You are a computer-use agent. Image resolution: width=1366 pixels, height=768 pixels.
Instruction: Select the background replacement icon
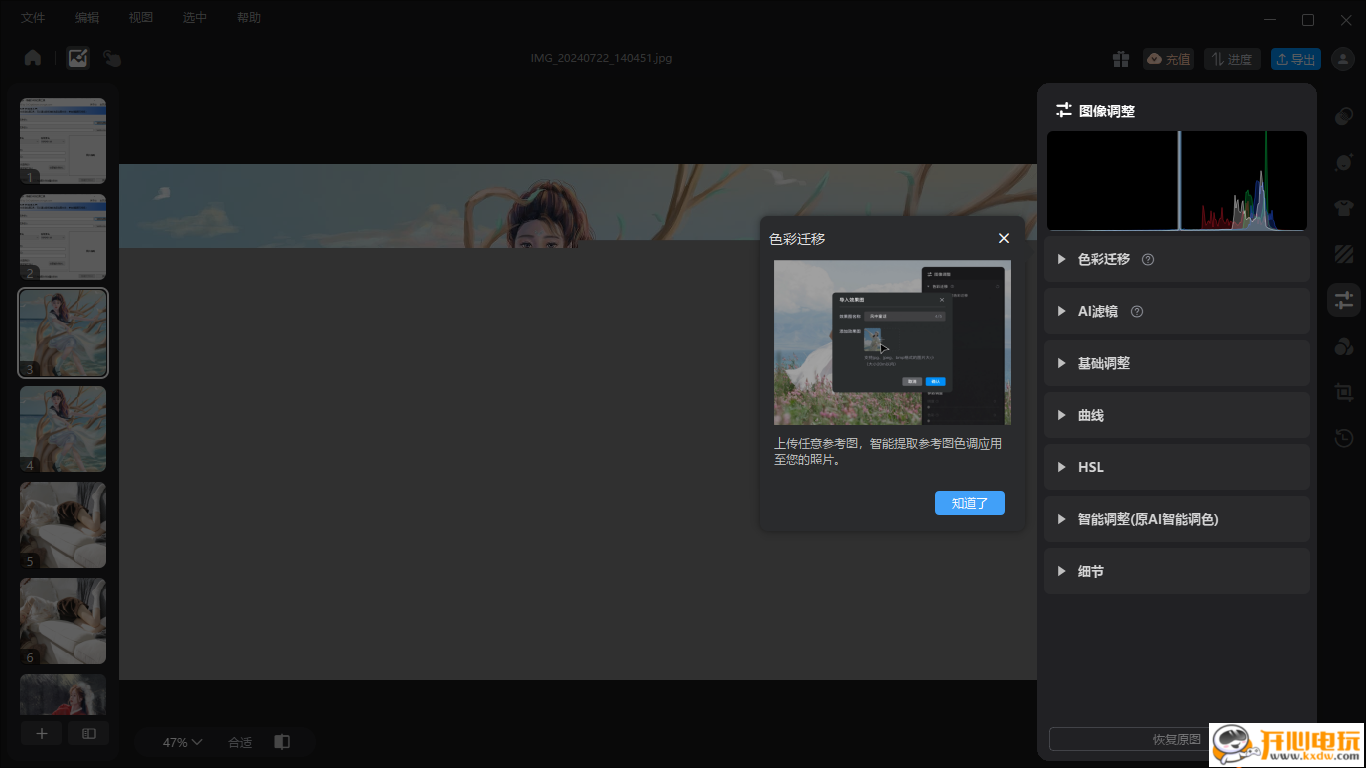[x=1344, y=253]
